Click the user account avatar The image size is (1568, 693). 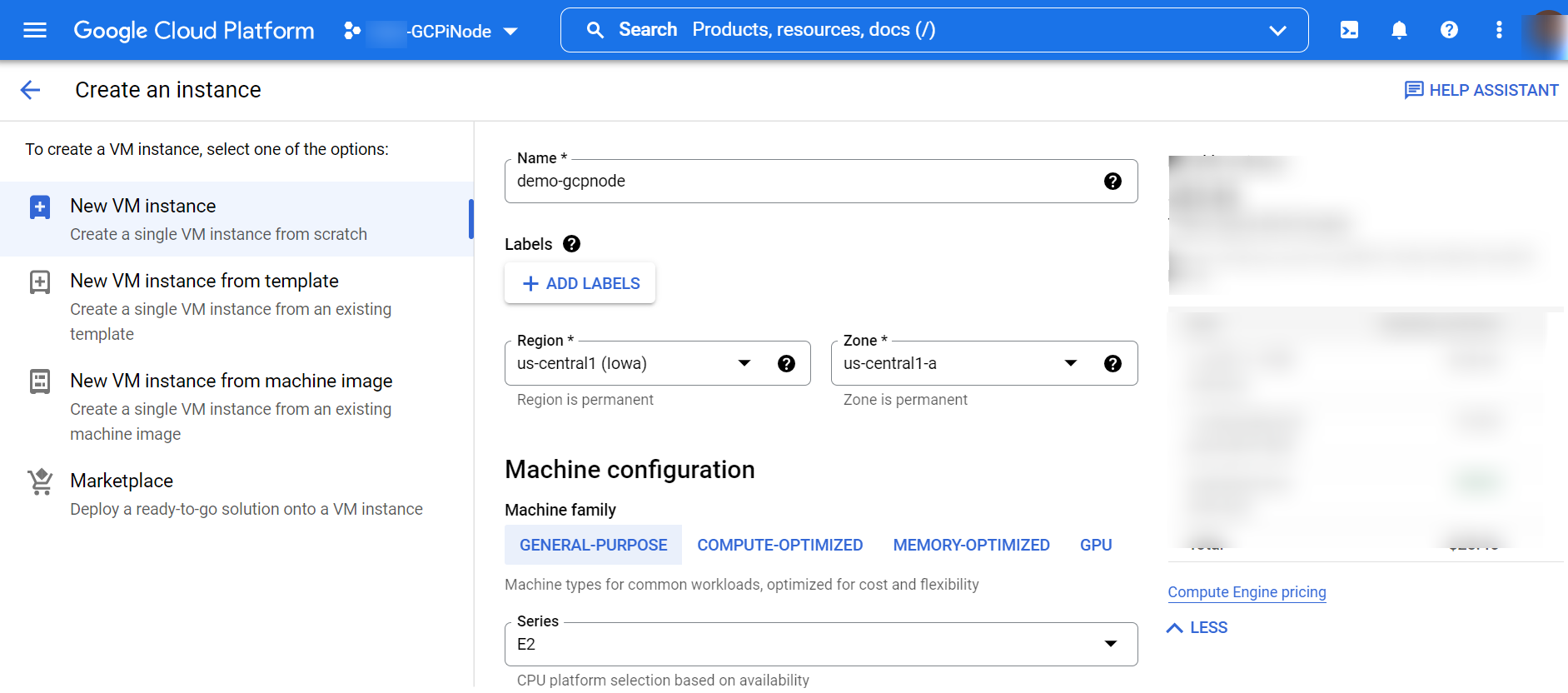pyautogui.click(x=1546, y=32)
